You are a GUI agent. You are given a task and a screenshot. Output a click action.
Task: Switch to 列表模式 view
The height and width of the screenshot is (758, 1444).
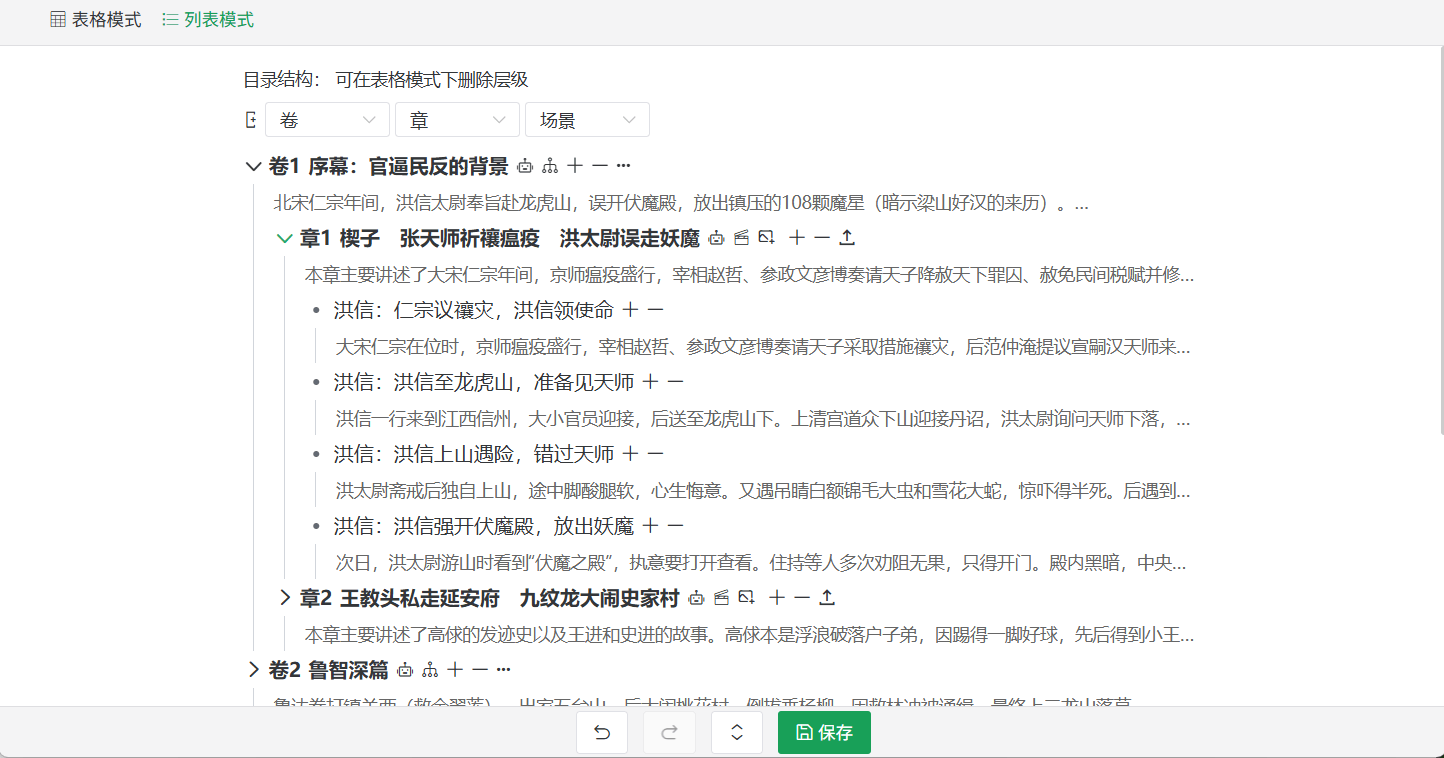click(207, 19)
